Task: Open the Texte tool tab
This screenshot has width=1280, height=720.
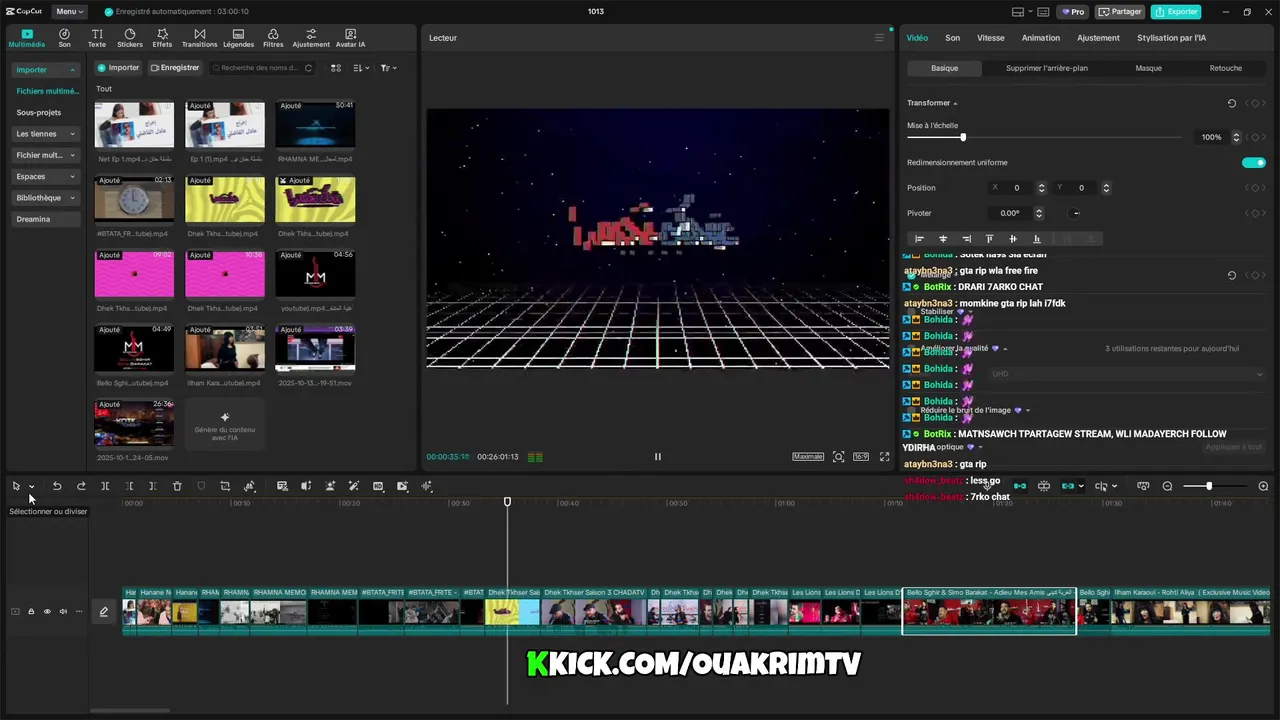Action: [97, 38]
